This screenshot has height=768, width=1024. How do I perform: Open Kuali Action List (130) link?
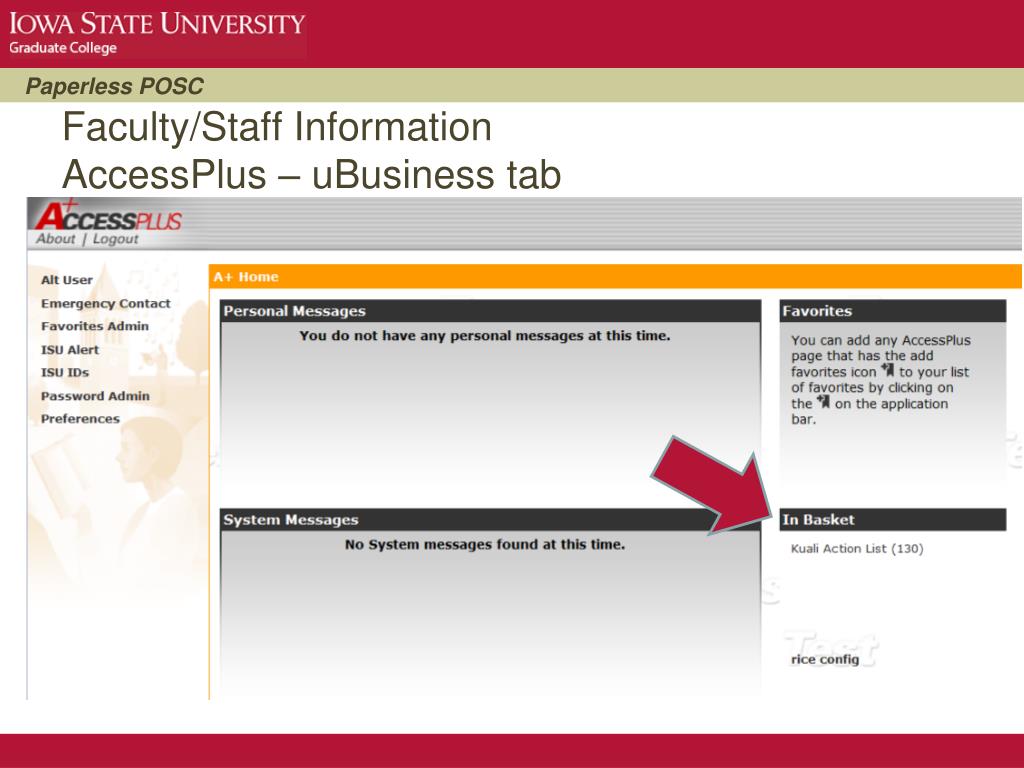coord(857,549)
